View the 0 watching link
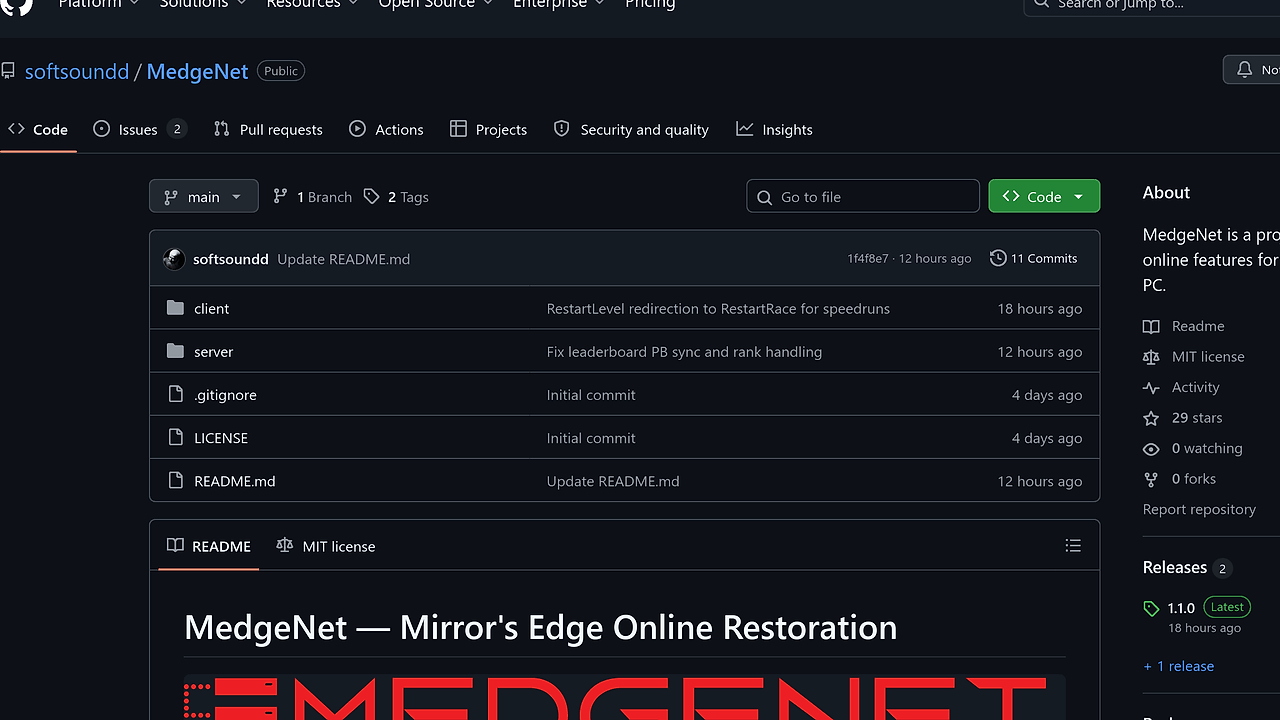1280x720 pixels. pos(1193,448)
